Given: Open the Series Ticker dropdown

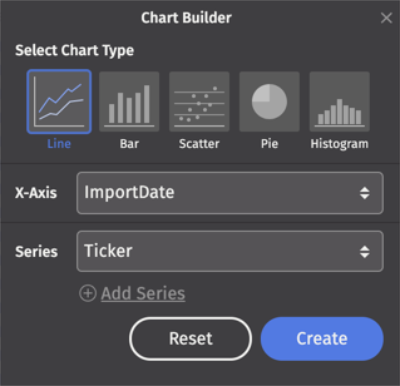Looking at the screenshot, I should (x=230, y=251).
